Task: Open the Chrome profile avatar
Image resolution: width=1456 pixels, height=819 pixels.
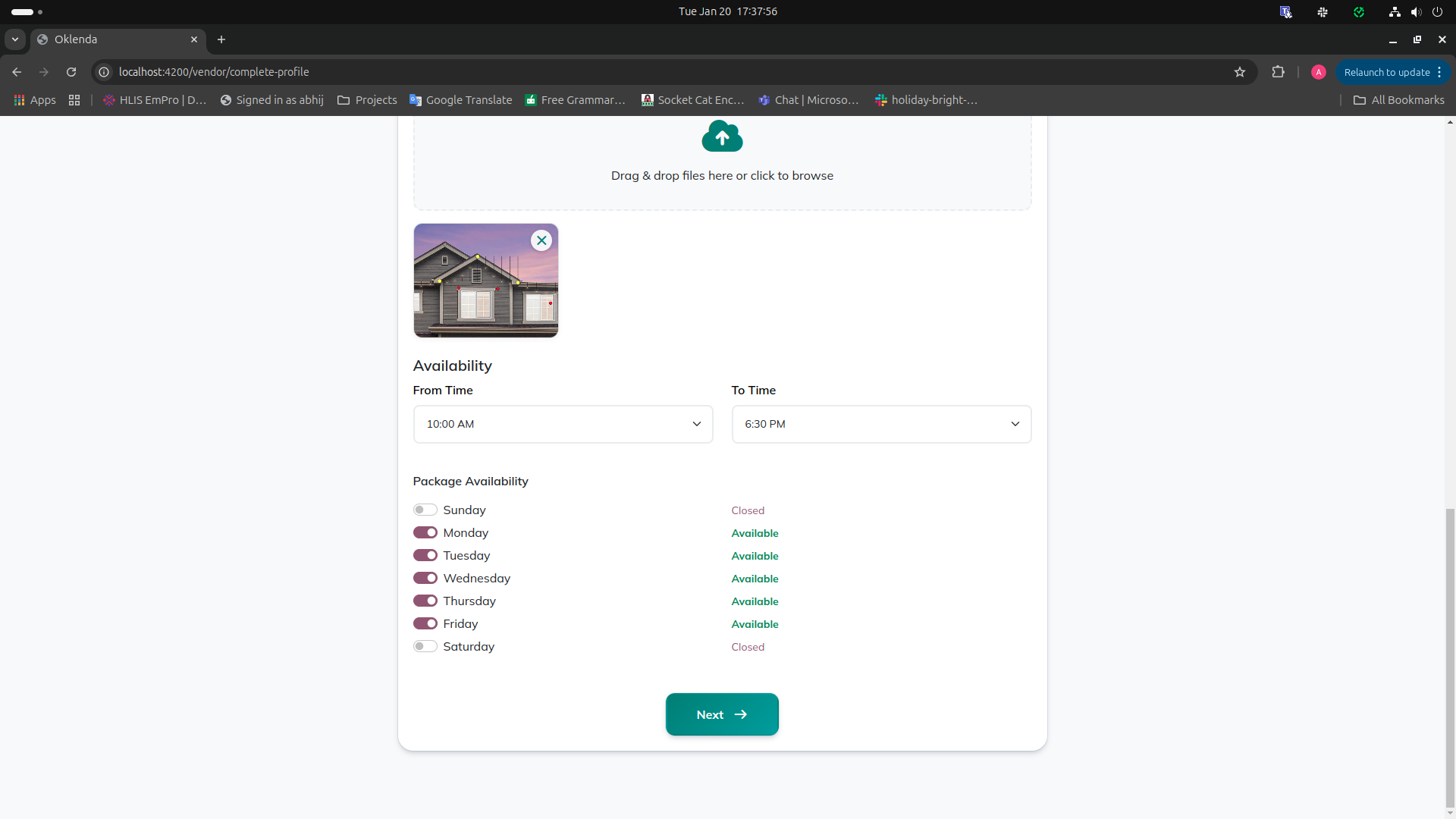Action: point(1319,72)
